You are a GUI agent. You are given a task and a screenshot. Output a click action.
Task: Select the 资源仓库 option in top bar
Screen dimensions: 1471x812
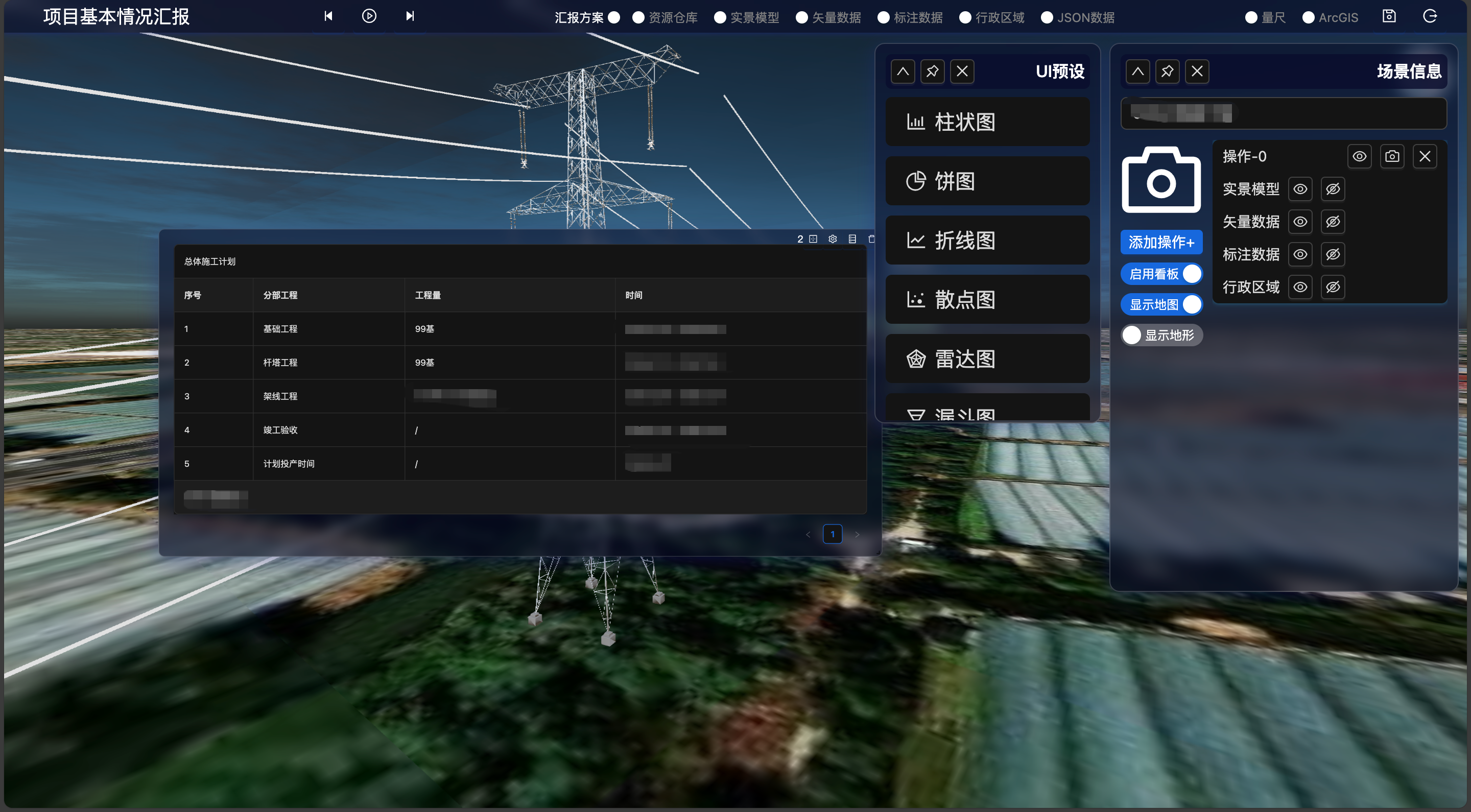point(638,17)
